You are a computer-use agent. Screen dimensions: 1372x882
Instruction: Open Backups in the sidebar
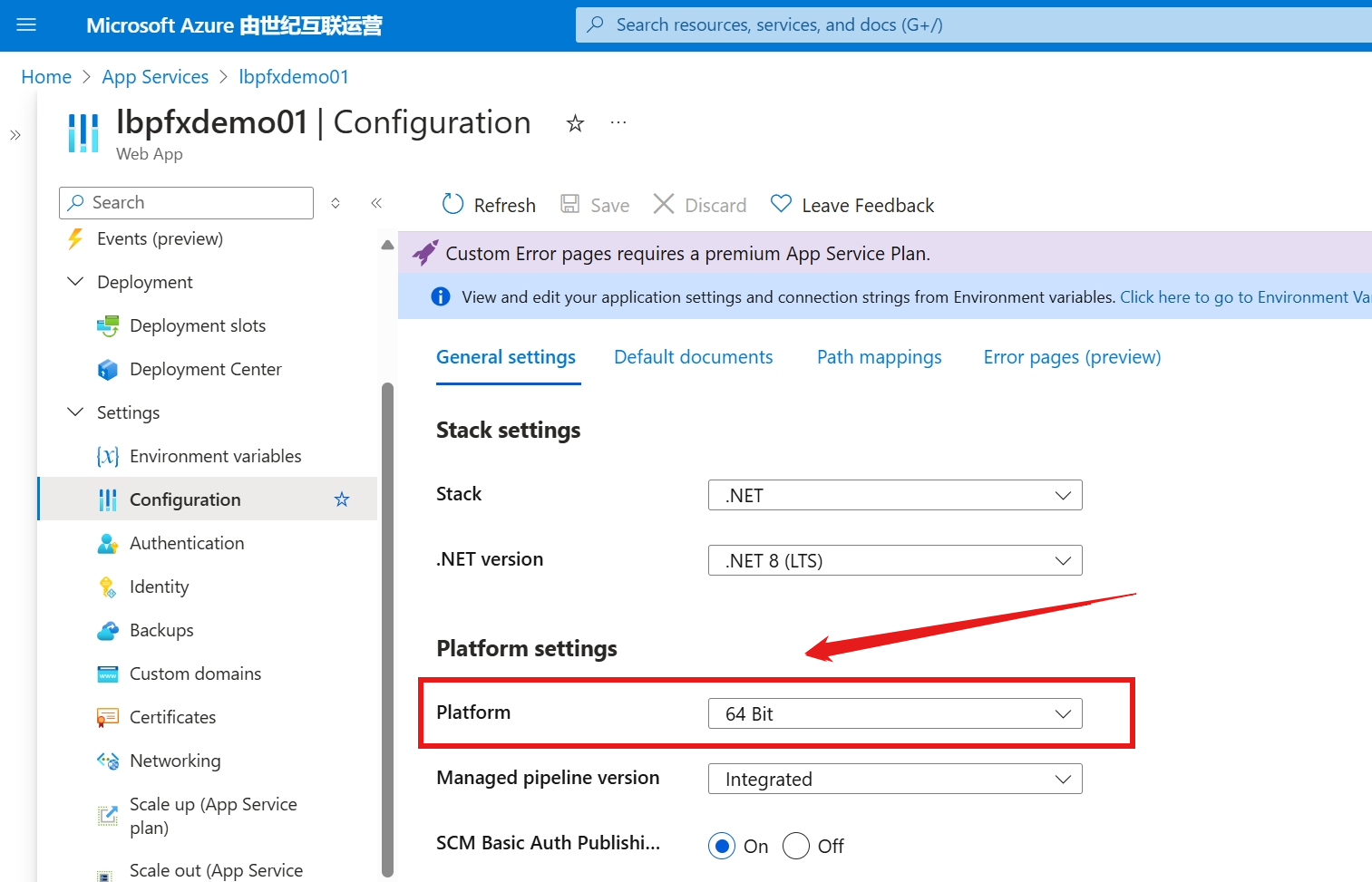[x=161, y=630]
